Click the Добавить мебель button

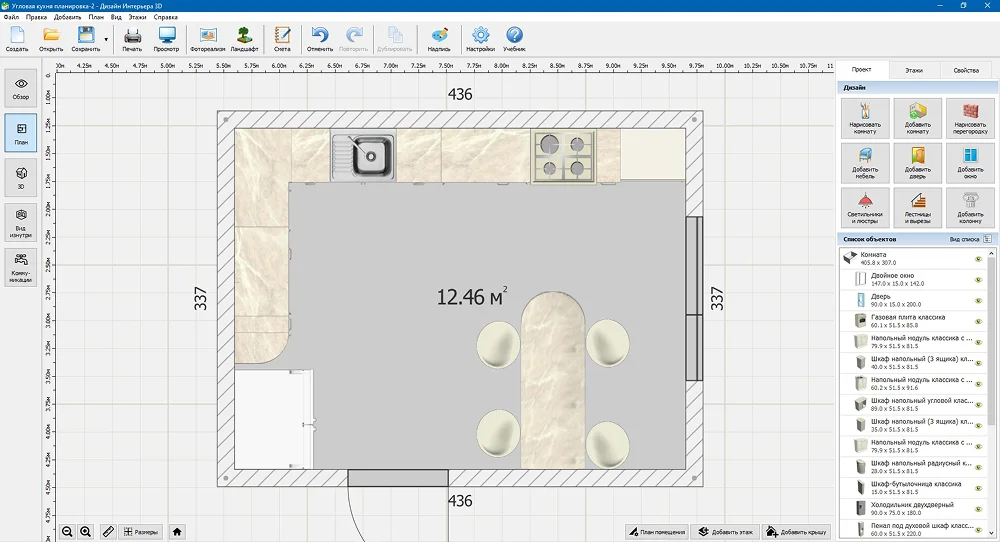(865, 163)
